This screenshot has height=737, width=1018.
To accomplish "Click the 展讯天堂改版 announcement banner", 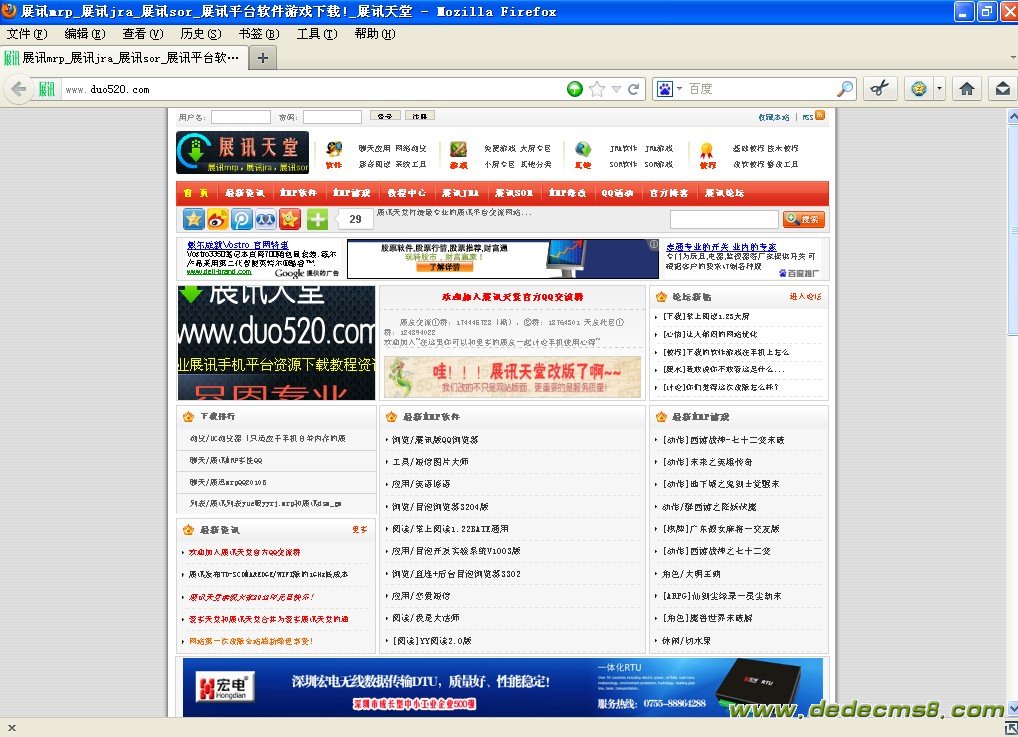I will click(x=512, y=377).
